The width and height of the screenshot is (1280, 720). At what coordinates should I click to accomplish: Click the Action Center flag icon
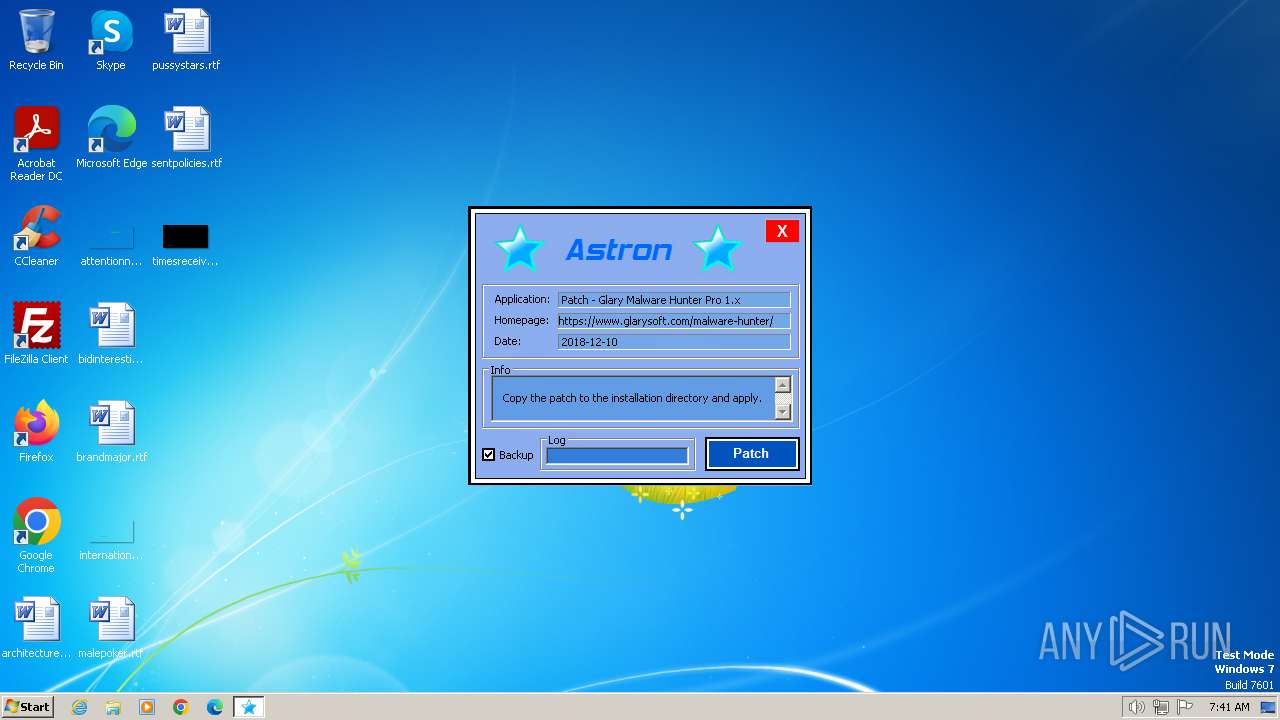(x=1185, y=707)
